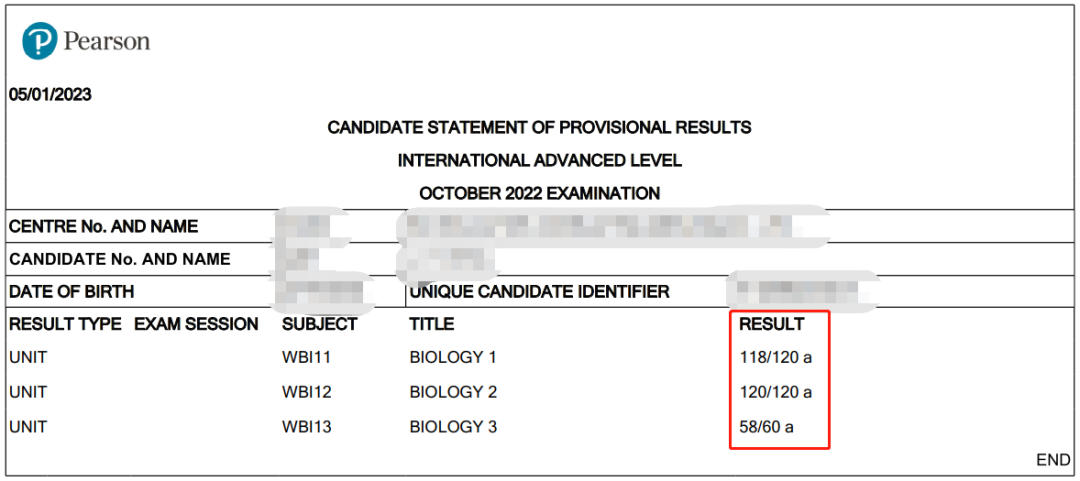Image resolution: width=1080 pixels, height=481 pixels.
Task: Click the Subject column header
Action: pyautogui.click(x=320, y=324)
